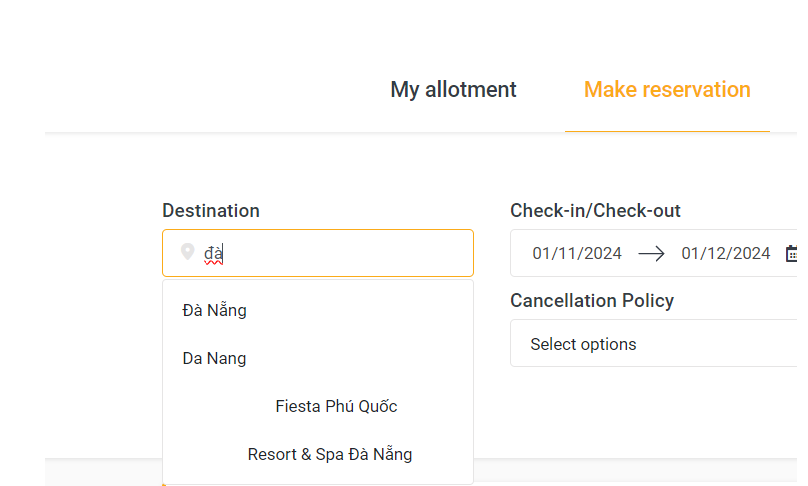Image resolution: width=808 pixels, height=486 pixels.
Task: Open the Make reservation tab
Action: 667,90
